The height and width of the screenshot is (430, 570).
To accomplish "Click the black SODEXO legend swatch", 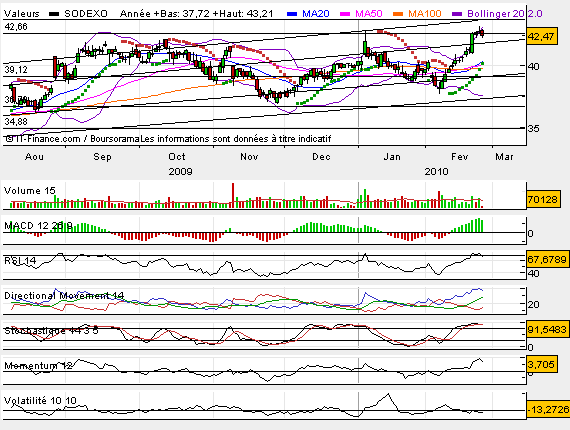I will click(54, 14).
